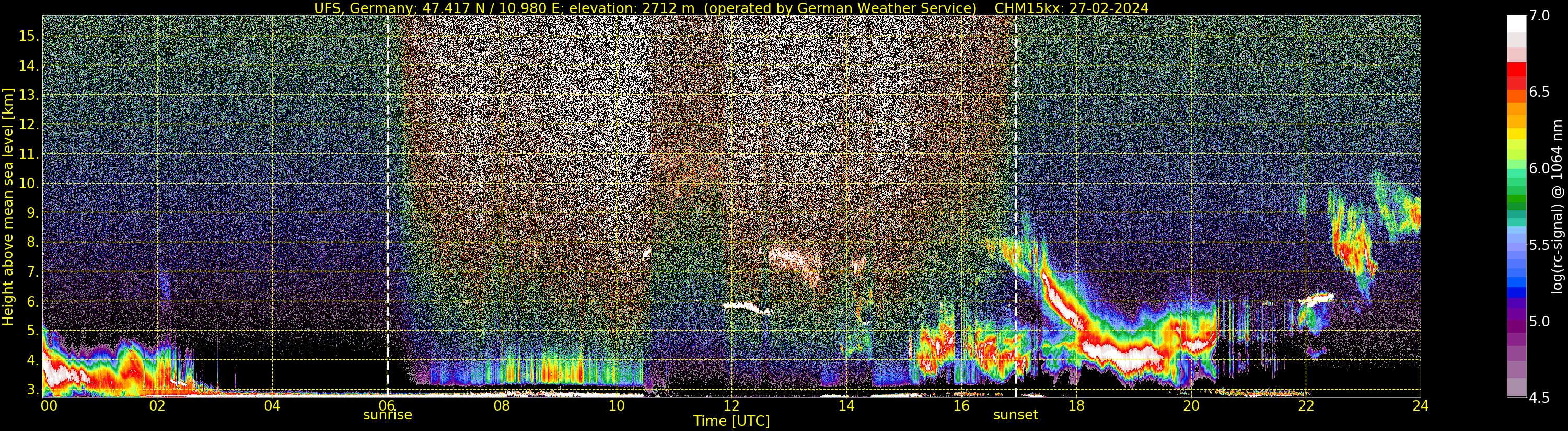The image size is (1568, 431).
Task: Click the '14.' height axis tick label
Action: tap(29, 66)
